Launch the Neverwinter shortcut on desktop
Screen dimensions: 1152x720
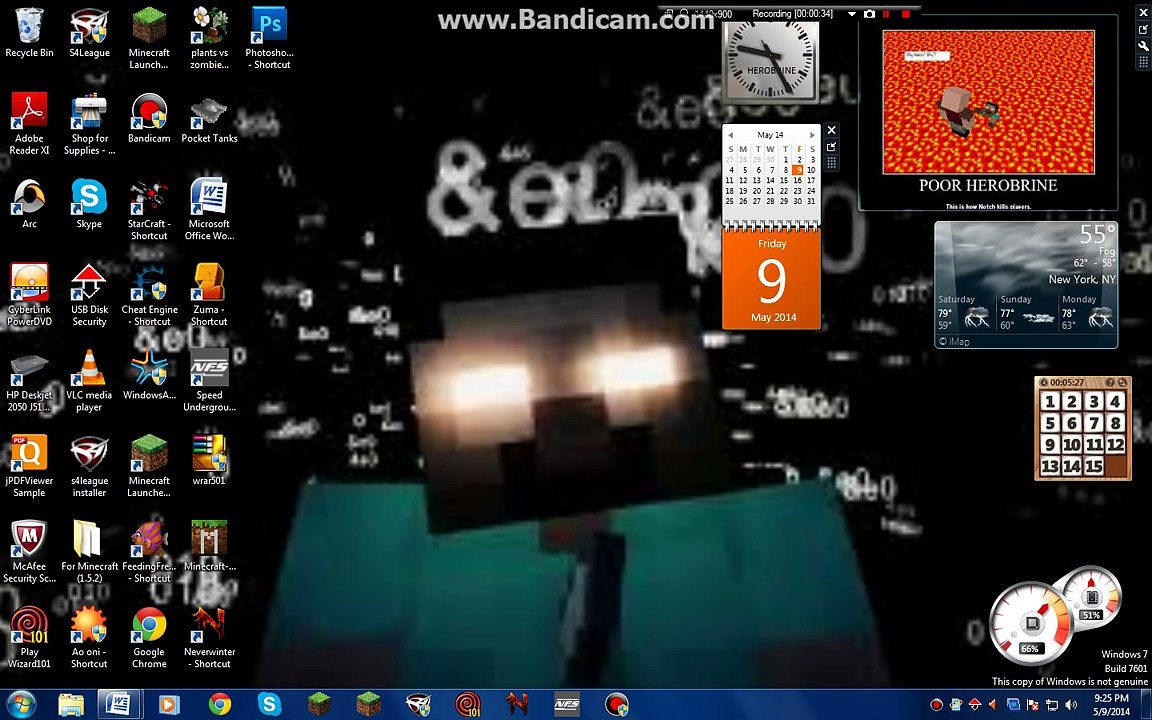pos(209,637)
